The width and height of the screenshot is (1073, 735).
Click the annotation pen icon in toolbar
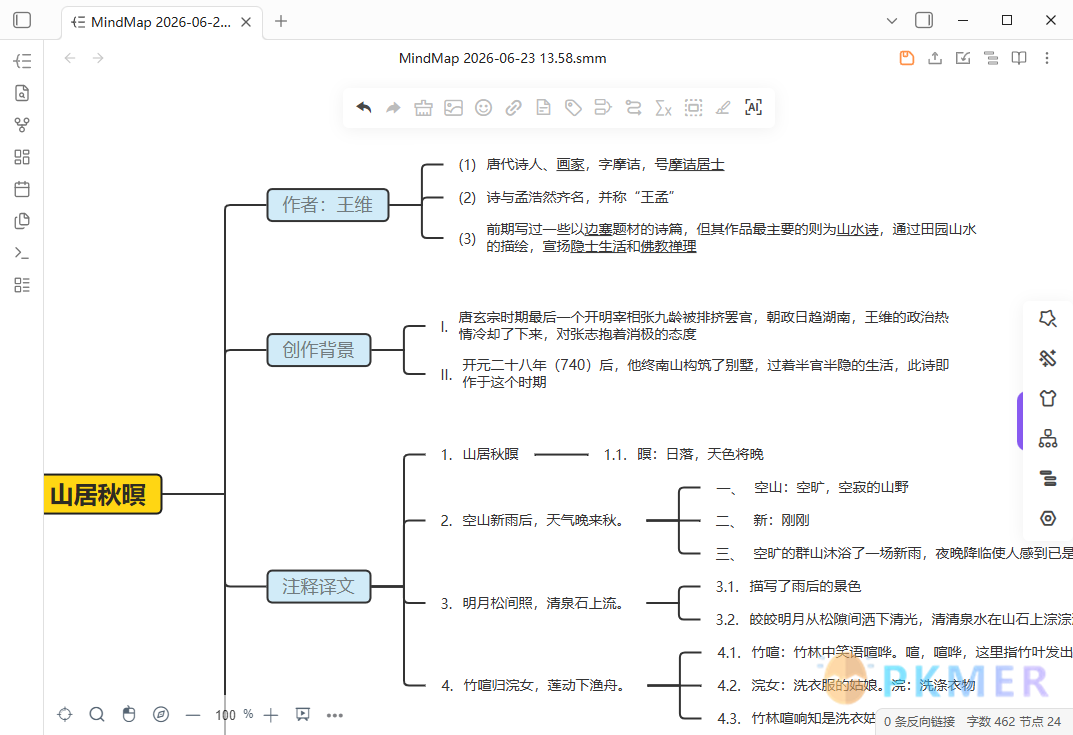[x=723, y=107]
